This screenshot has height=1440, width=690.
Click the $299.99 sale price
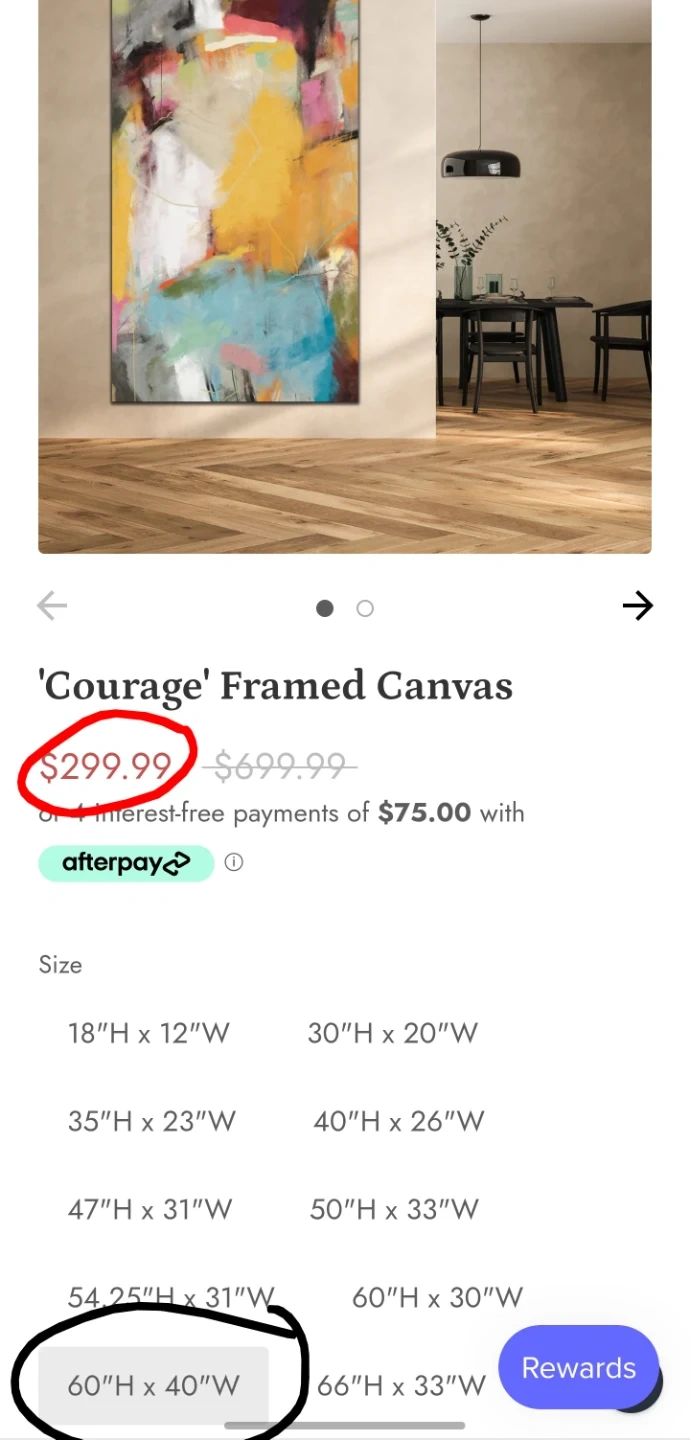[106, 766]
